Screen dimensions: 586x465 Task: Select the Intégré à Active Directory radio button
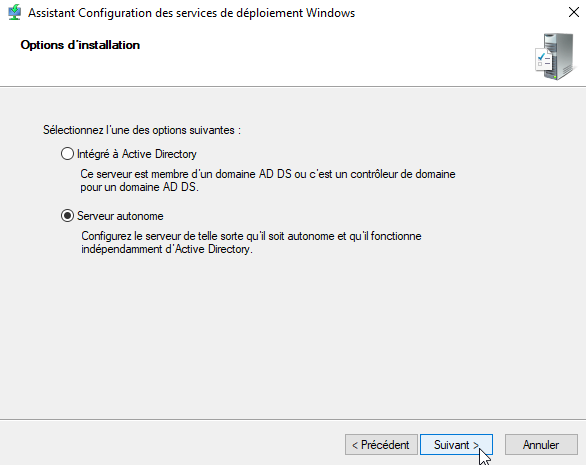coord(67,154)
